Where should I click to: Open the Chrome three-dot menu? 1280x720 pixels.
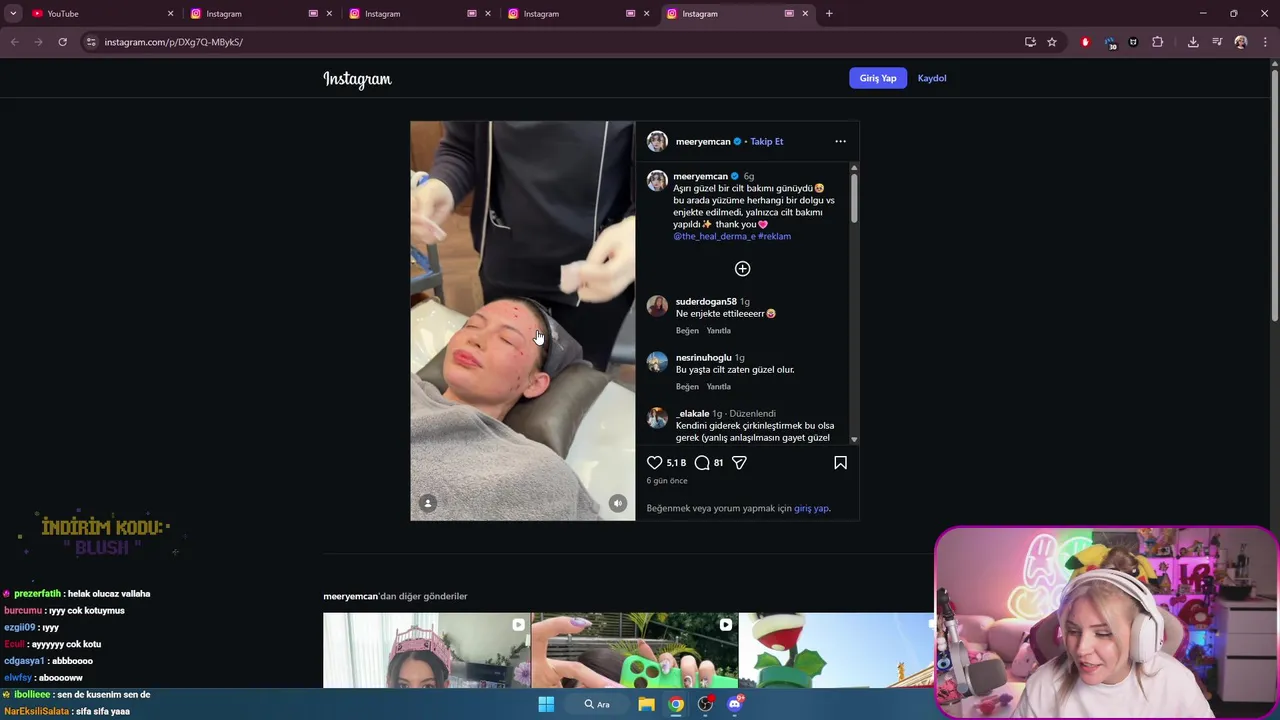click(x=1266, y=42)
